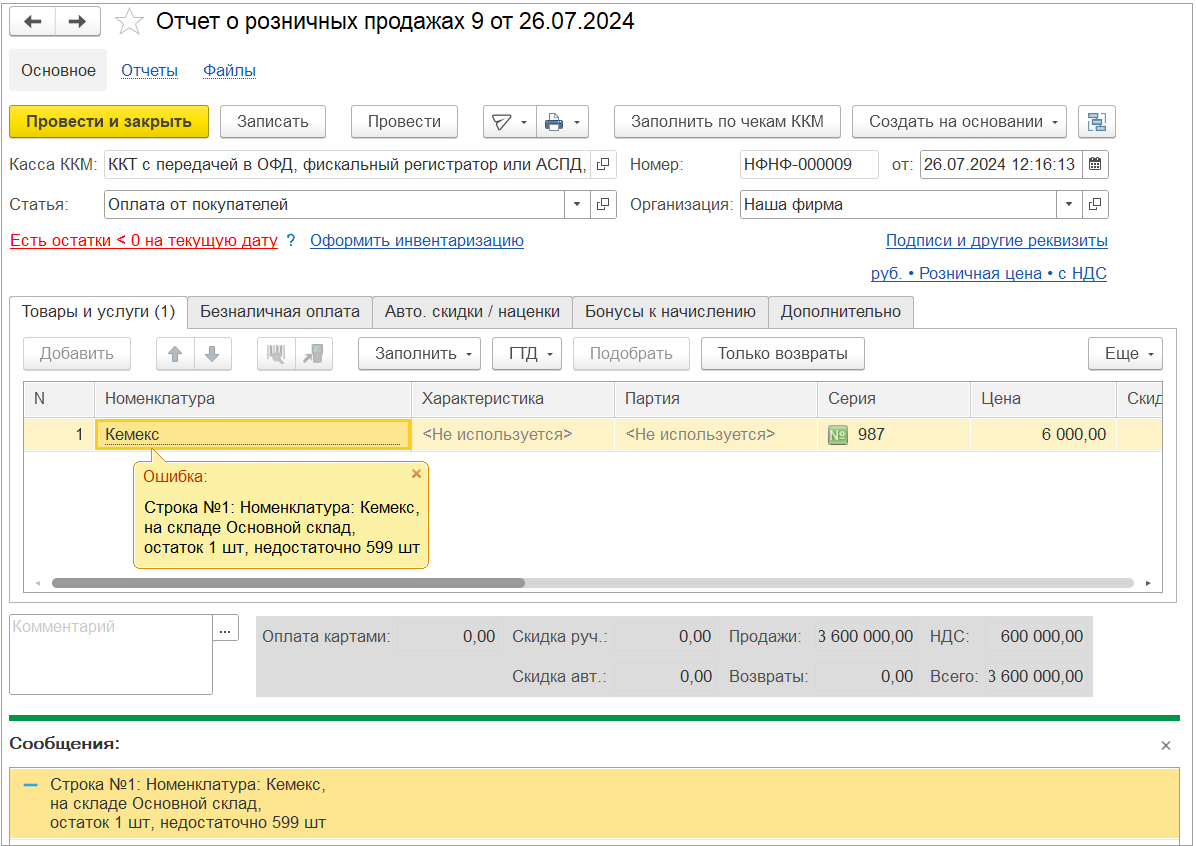Click the Записать button
The width and height of the screenshot is (1196, 846).
click(273, 122)
